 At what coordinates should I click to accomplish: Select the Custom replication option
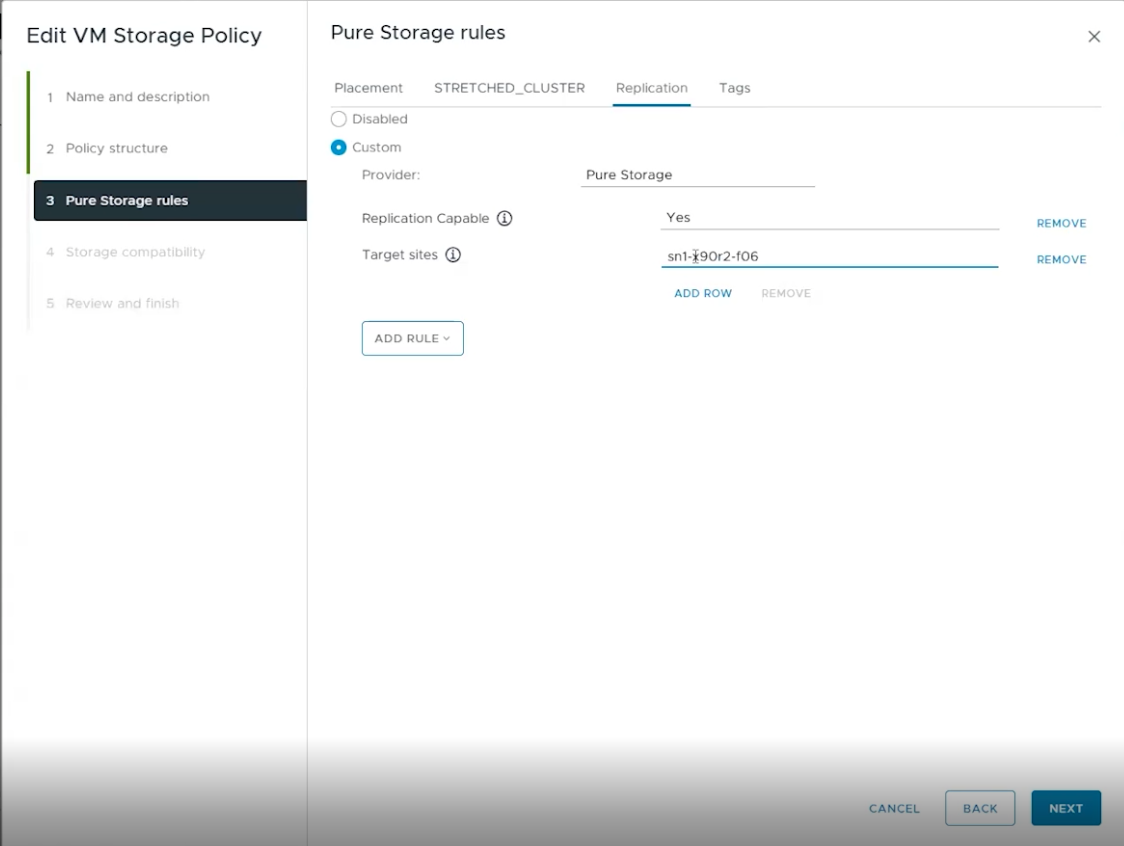click(338, 147)
